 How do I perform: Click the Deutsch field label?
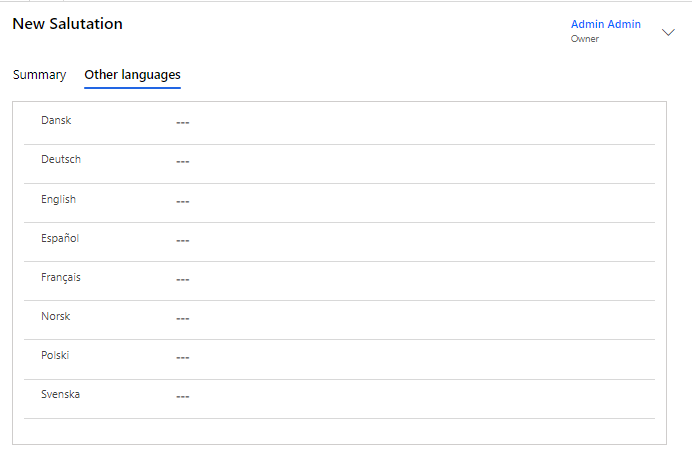pyautogui.click(x=61, y=159)
